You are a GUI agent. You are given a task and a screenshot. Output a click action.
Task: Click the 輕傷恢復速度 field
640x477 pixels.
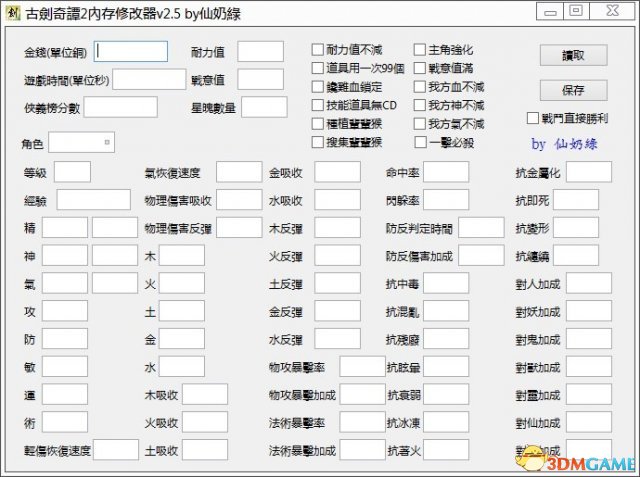[x=116, y=450]
